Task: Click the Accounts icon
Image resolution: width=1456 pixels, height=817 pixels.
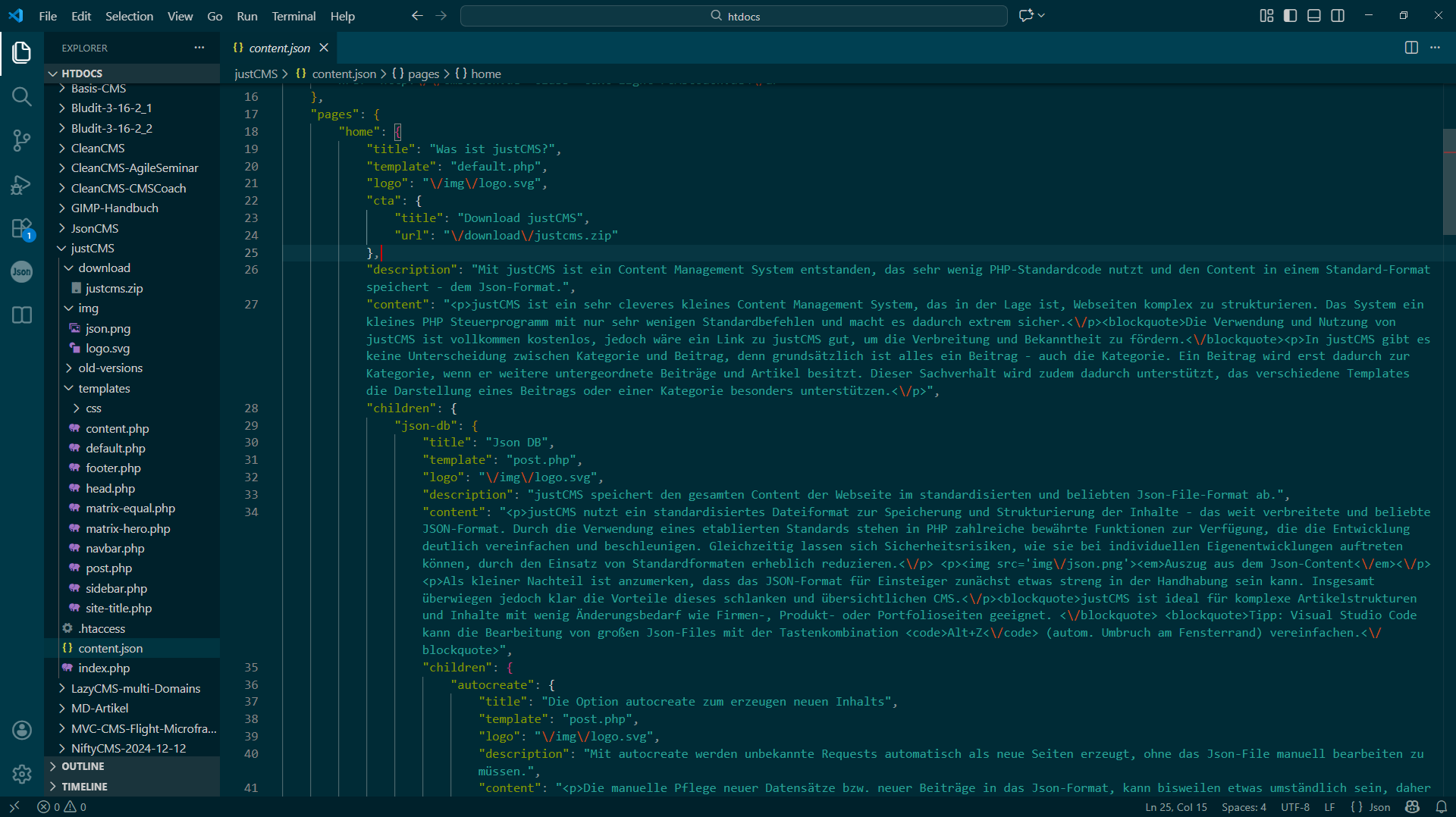Action: pyautogui.click(x=22, y=730)
